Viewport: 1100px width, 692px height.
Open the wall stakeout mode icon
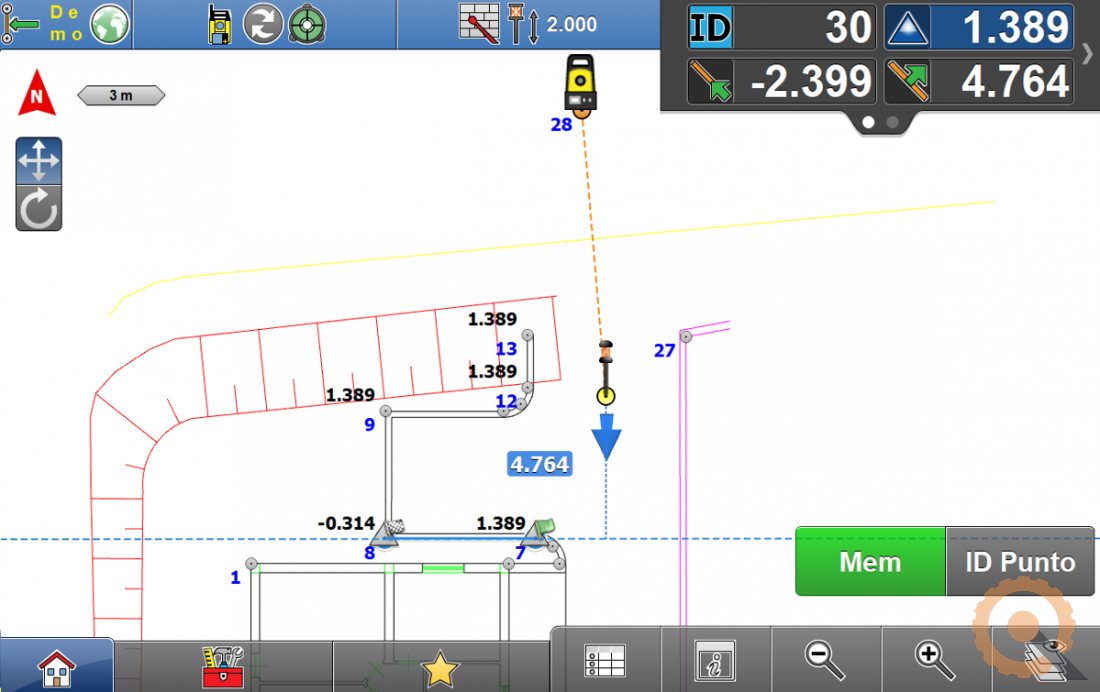(x=479, y=24)
